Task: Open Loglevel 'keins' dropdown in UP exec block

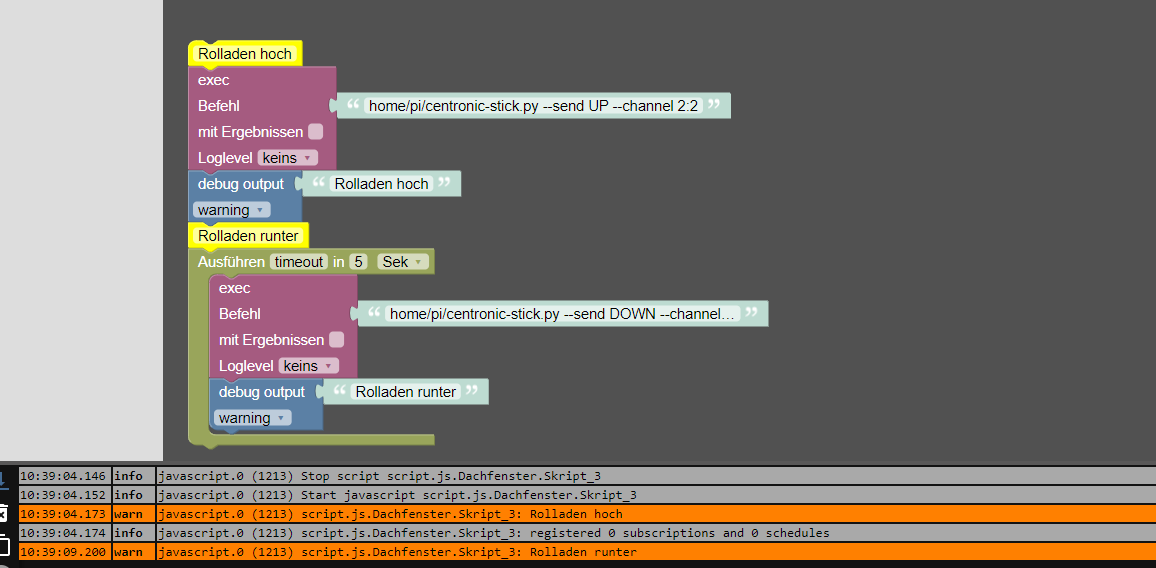Action: tap(288, 158)
